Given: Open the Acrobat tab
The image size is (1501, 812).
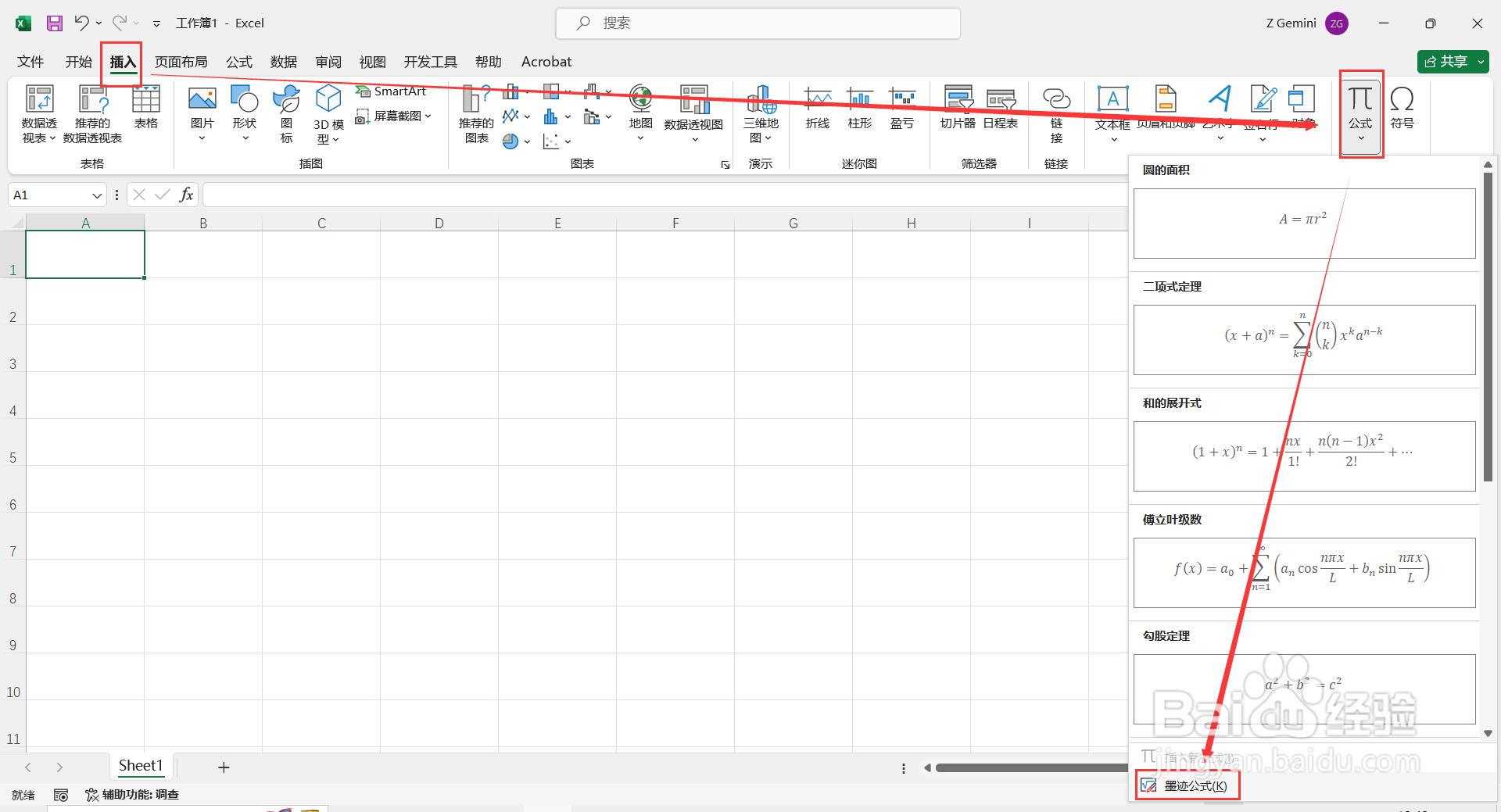Looking at the screenshot, I should click(546, 62).
